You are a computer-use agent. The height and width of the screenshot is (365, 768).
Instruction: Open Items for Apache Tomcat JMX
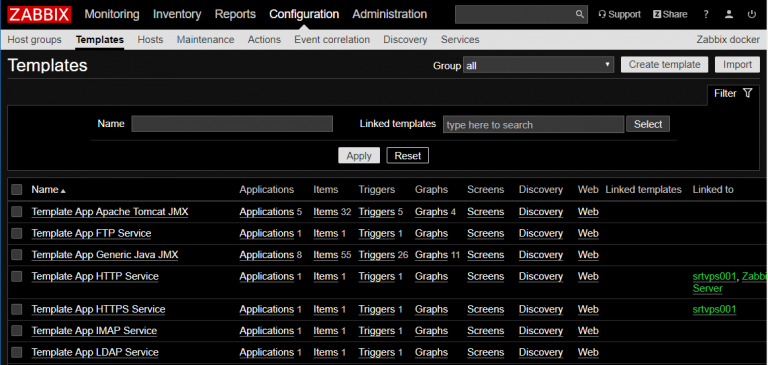click(326, 212)
